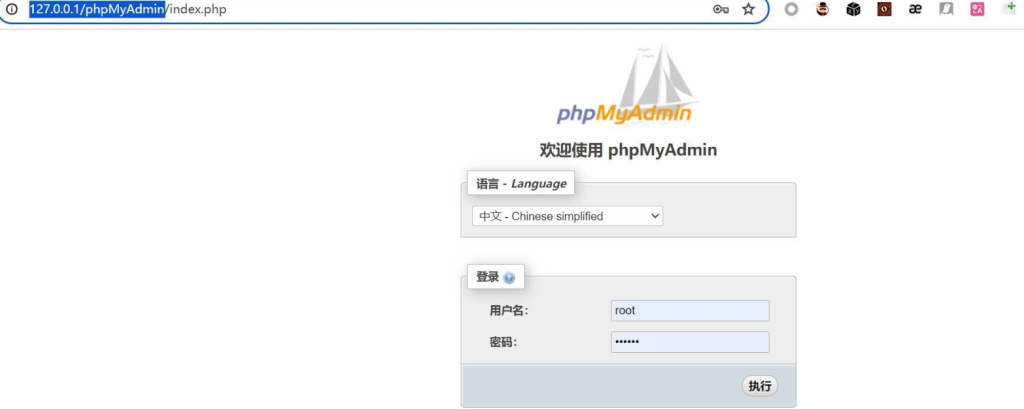Click the 密码 label text
The image size is (1024, 409).
(x=502, y=342)
